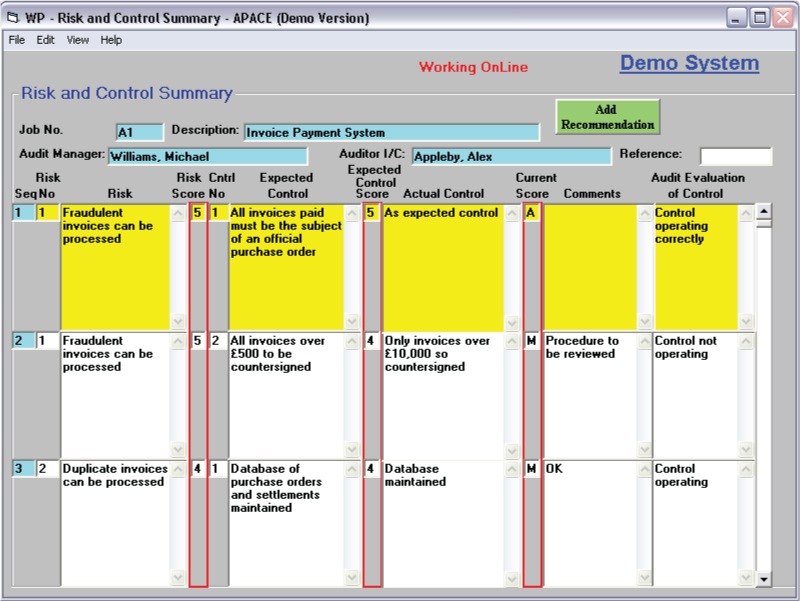Screen dimensions: 800x601
Task: Click the Audit Manager field Williams, Michael
Action: (207, 156)
